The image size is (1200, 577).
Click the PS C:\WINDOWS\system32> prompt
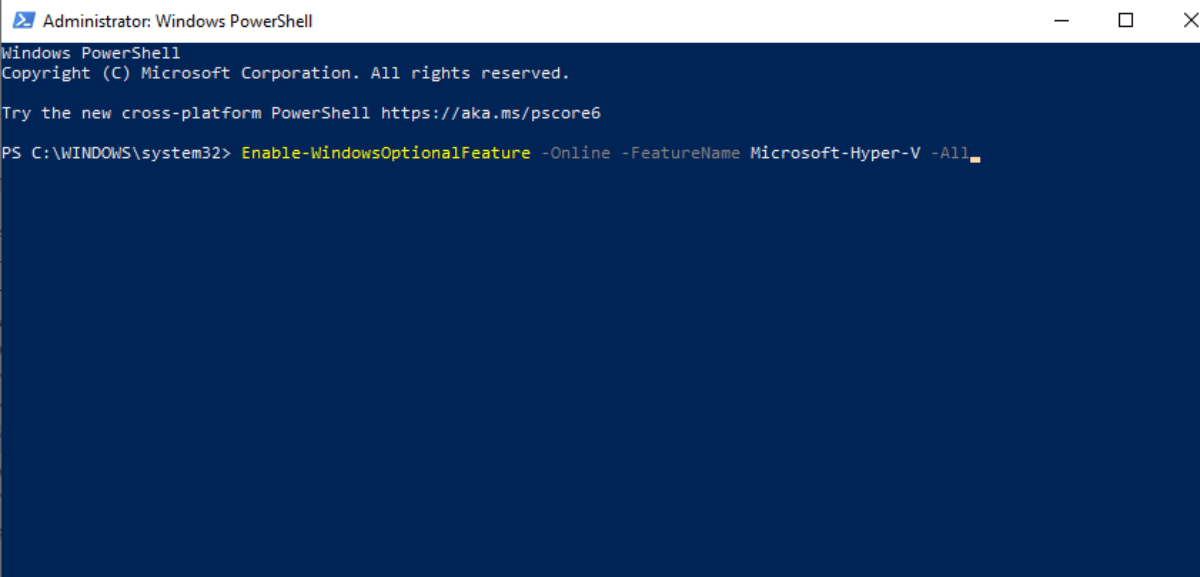[116, 153]
